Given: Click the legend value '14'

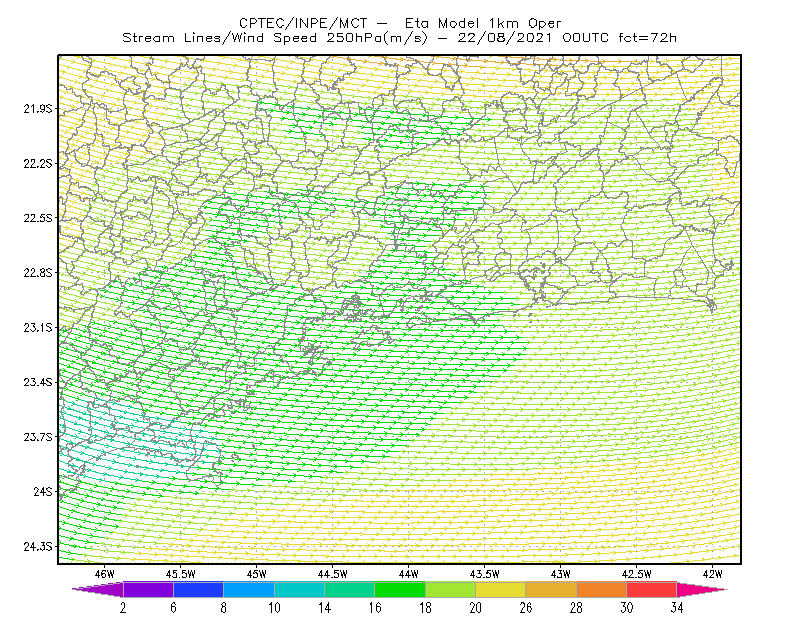Looking at the screenshot, I should pos(324,608).
